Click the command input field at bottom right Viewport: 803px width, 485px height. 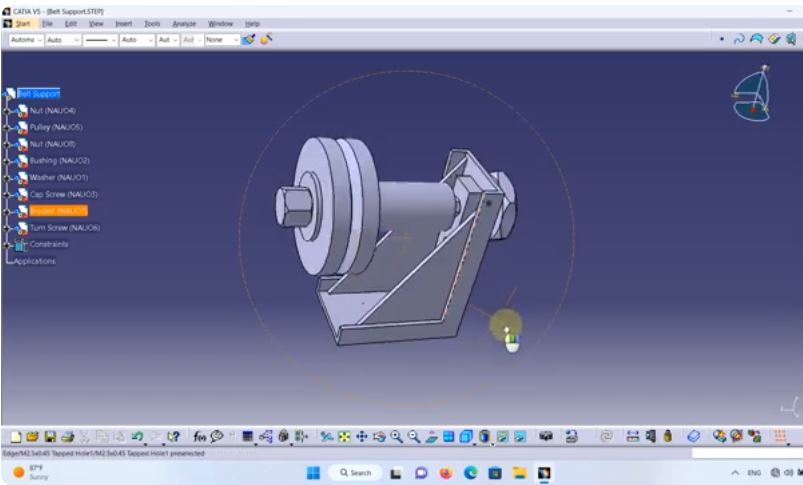pos(747,453)
